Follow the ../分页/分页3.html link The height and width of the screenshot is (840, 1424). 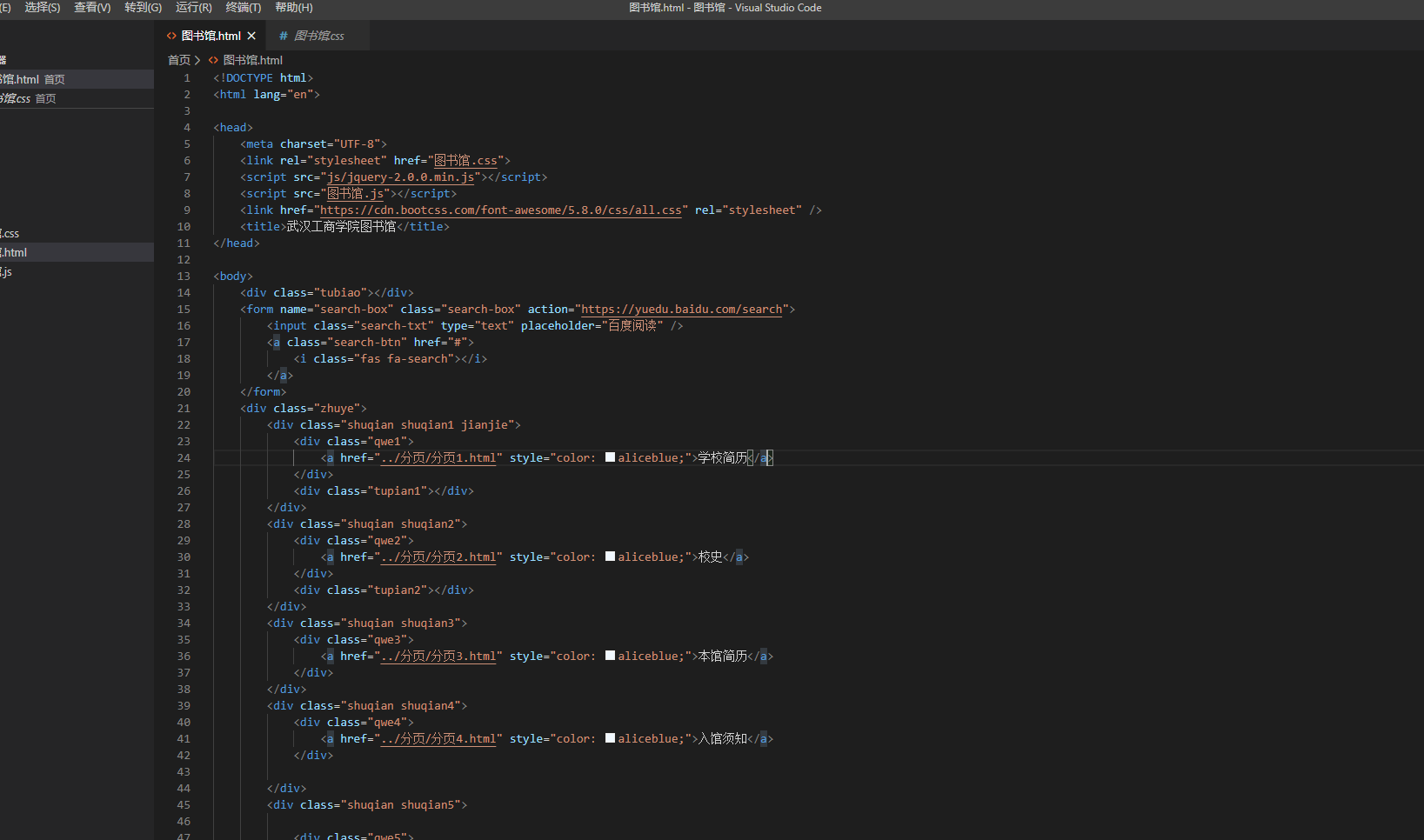point(438,656)
